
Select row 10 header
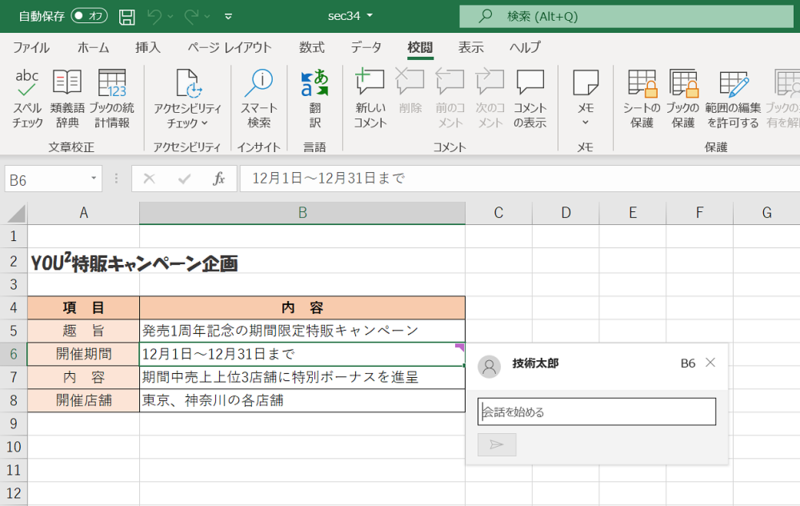[x=14, y=447]
